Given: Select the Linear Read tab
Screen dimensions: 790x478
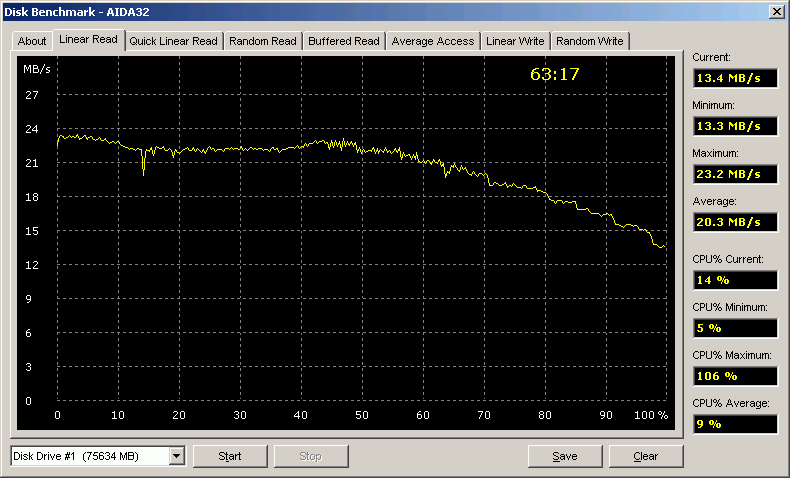Looking at the screenshot, I should coord(88,40).
